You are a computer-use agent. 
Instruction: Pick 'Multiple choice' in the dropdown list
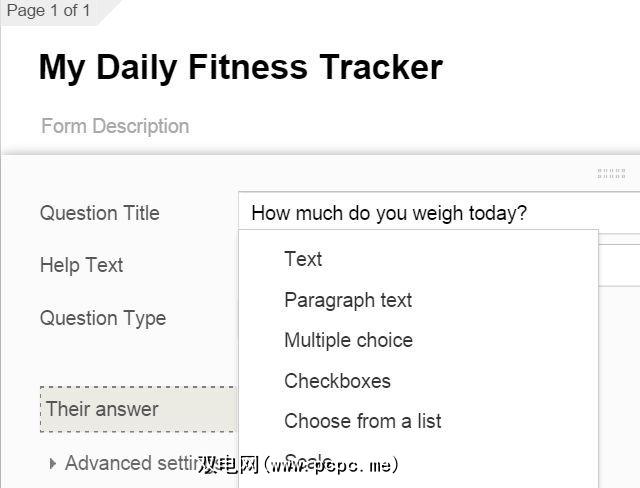click(x=348, y=340)
